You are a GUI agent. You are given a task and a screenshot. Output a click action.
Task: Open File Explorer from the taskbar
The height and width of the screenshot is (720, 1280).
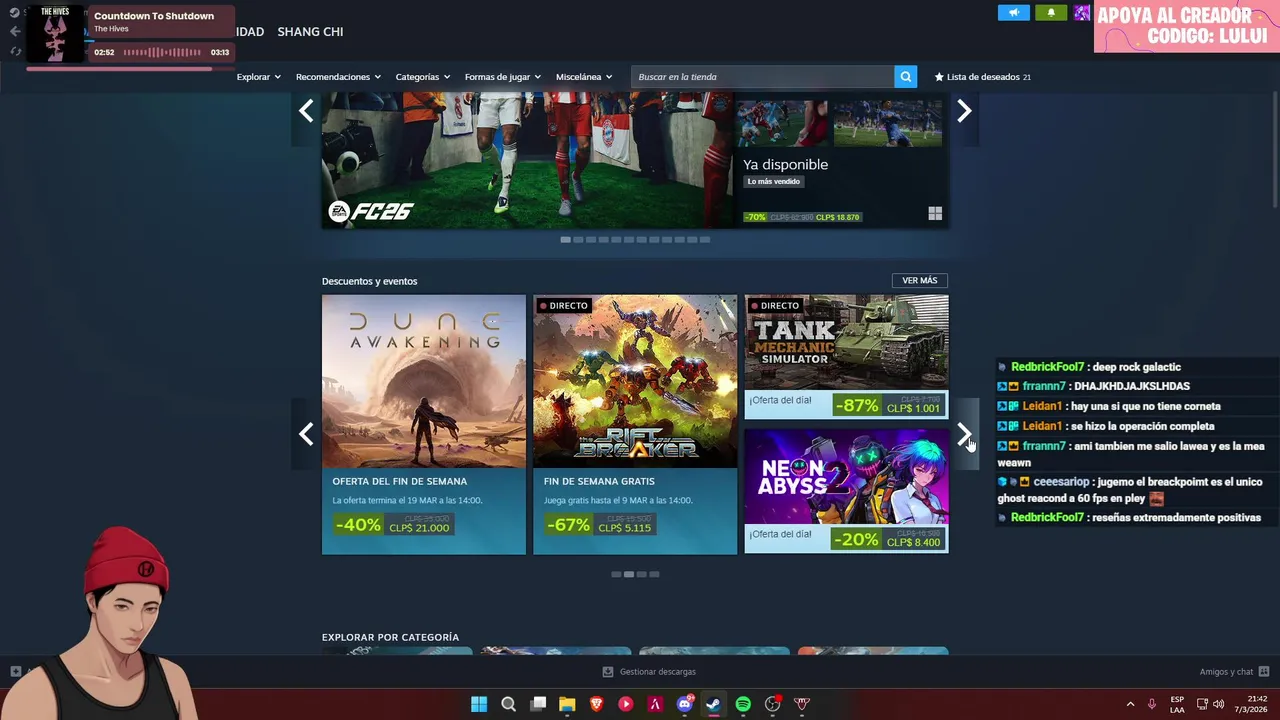[567, 704]
